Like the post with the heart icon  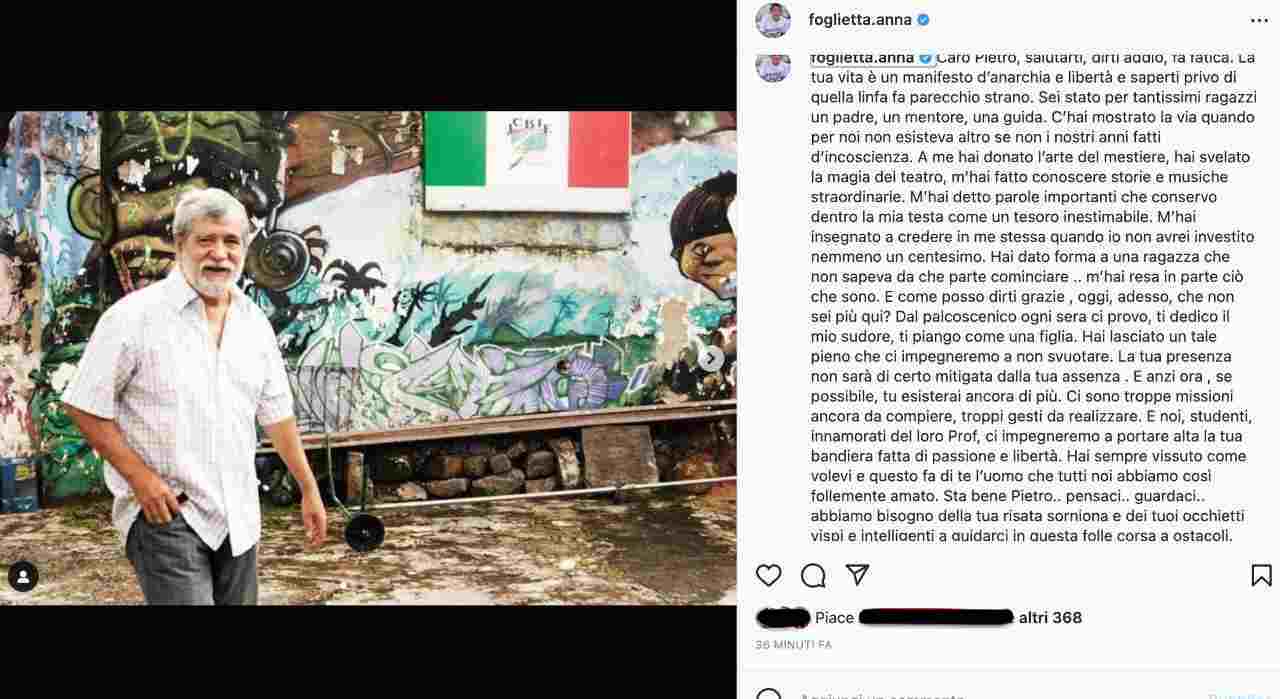coord(768,575)
